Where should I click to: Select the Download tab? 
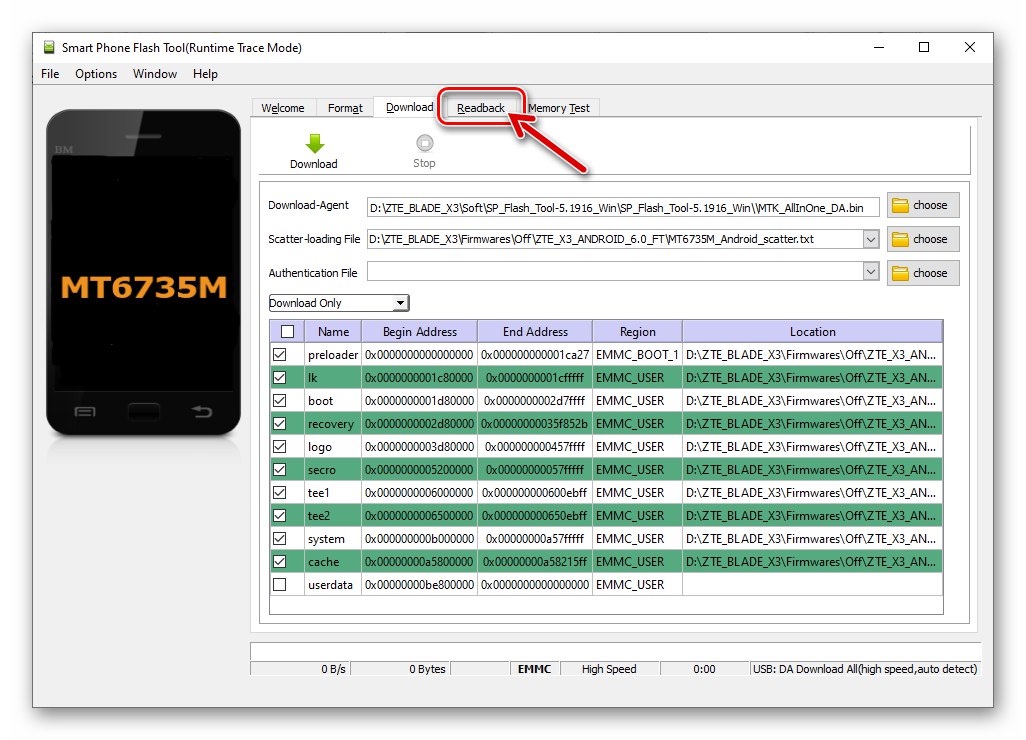(409, 107)
